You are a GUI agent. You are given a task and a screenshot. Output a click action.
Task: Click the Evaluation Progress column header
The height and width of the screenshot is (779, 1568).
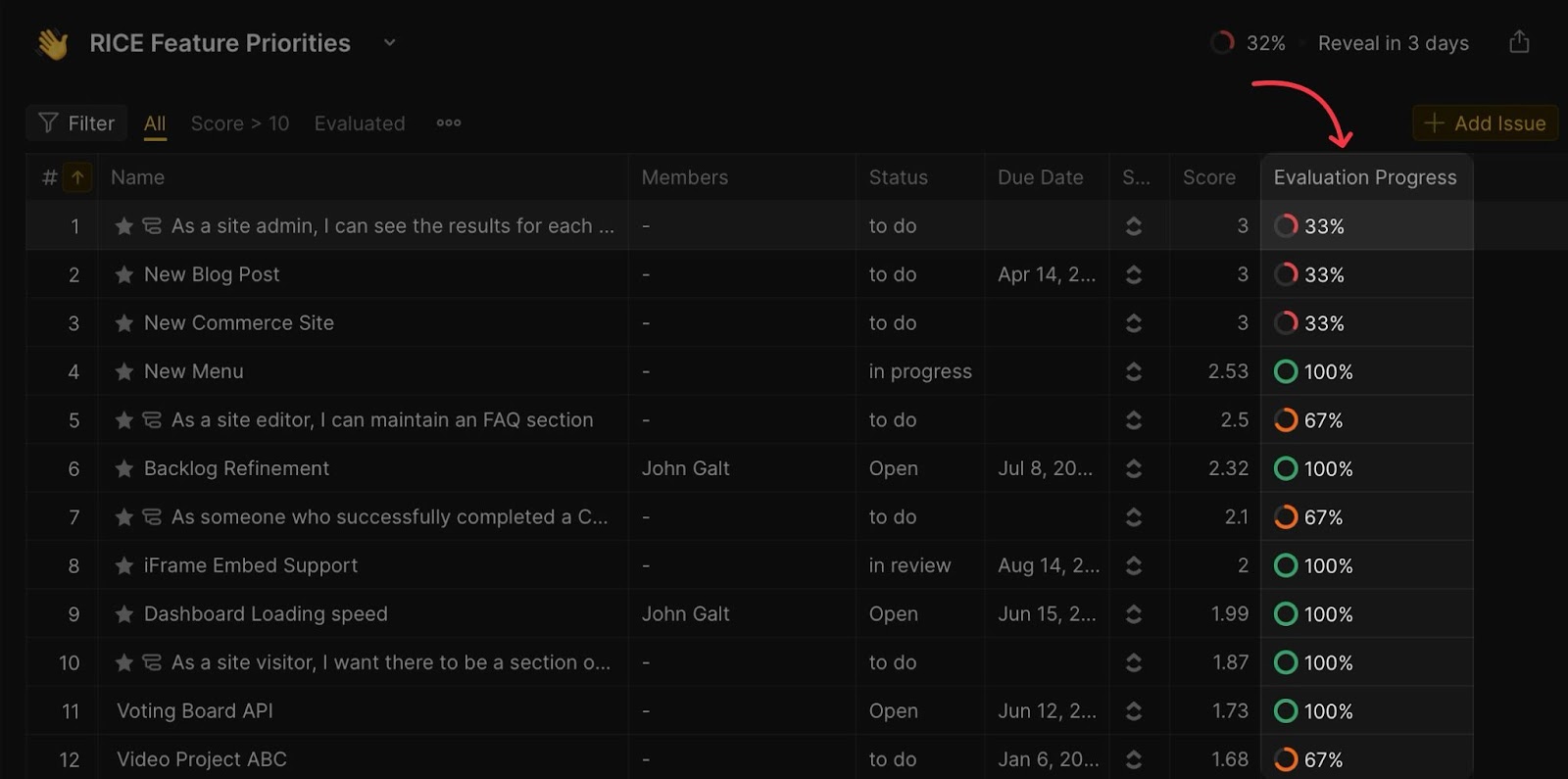coord(1365,177)
